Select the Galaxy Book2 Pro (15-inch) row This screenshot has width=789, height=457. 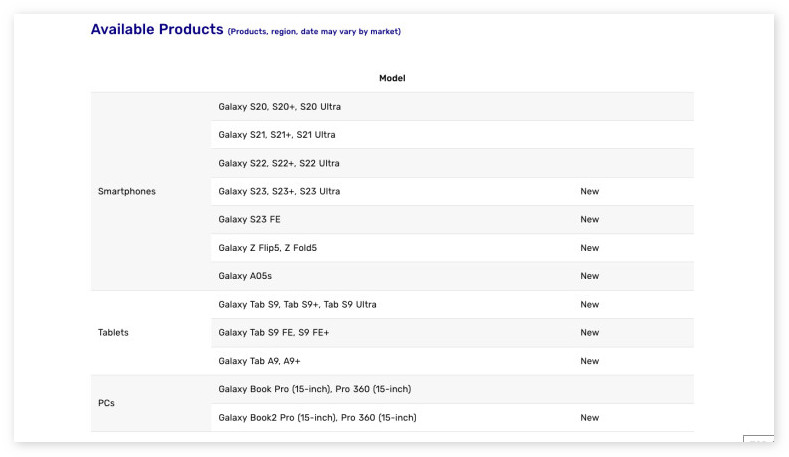(317, 418)
